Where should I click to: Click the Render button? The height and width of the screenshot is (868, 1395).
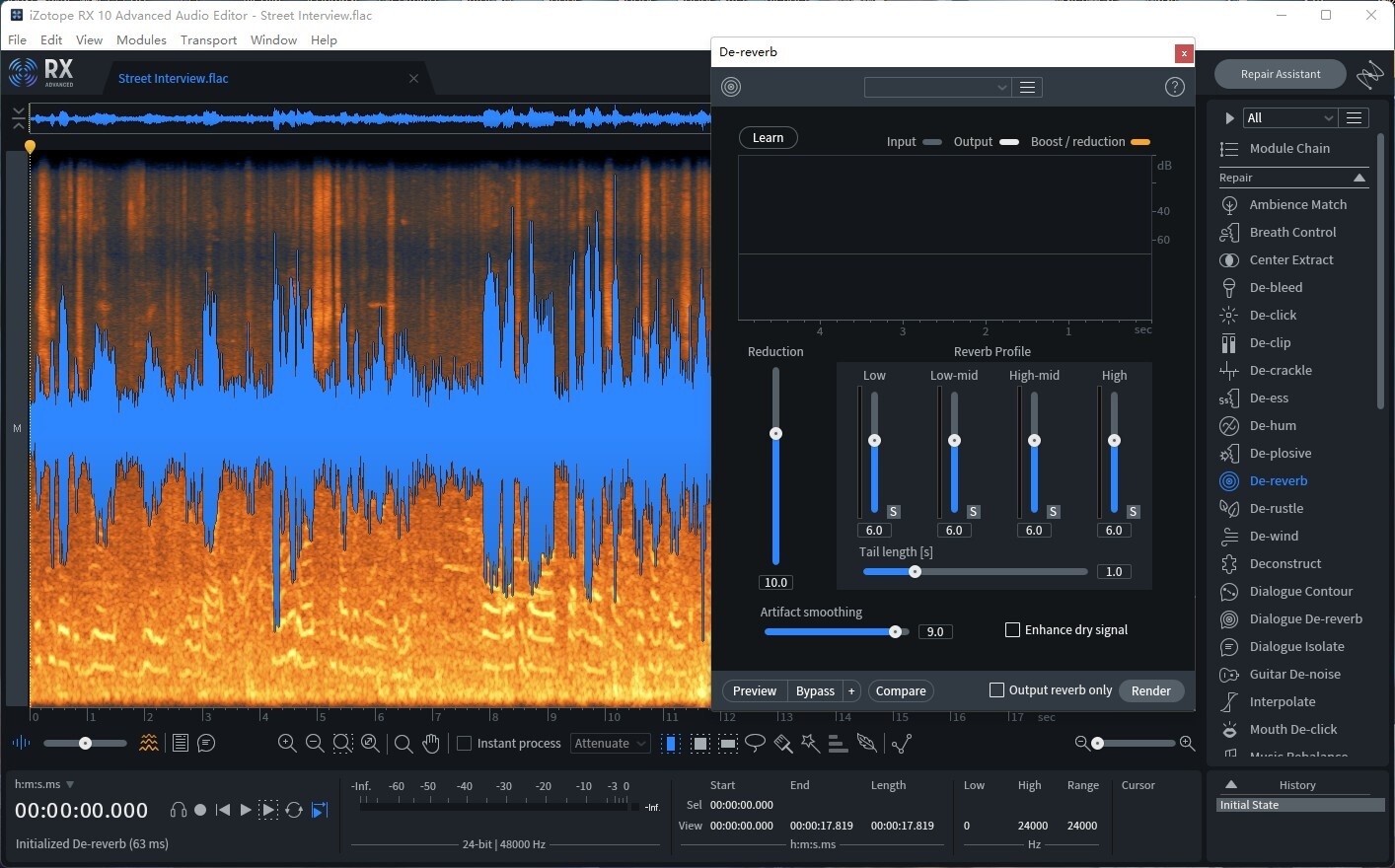point(1151,690)
